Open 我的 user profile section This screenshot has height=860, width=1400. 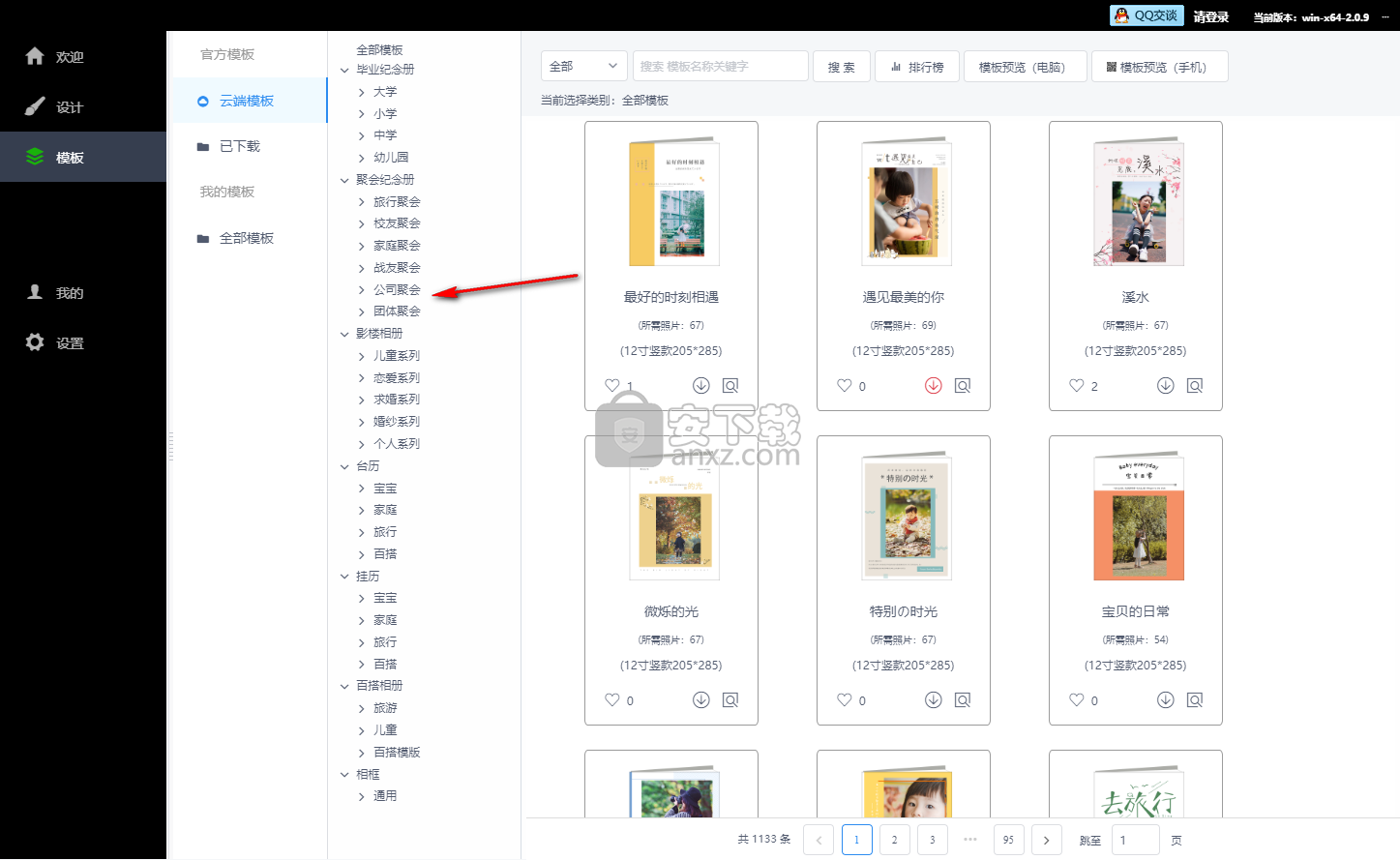tap(35, 292)
